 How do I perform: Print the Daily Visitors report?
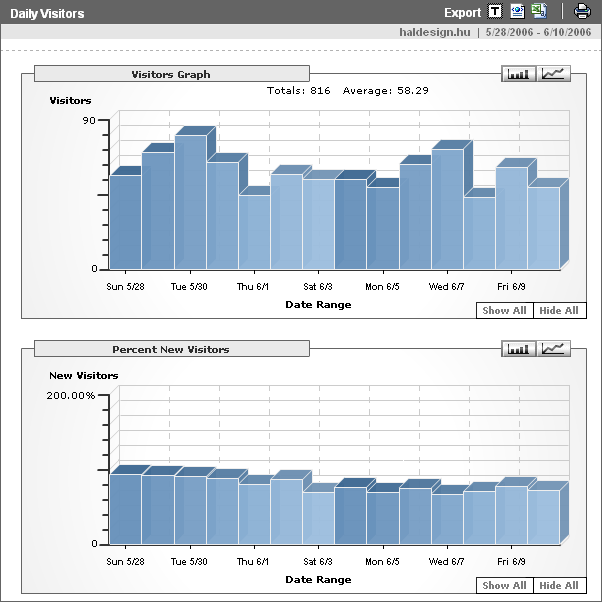(x=582, y=12)
